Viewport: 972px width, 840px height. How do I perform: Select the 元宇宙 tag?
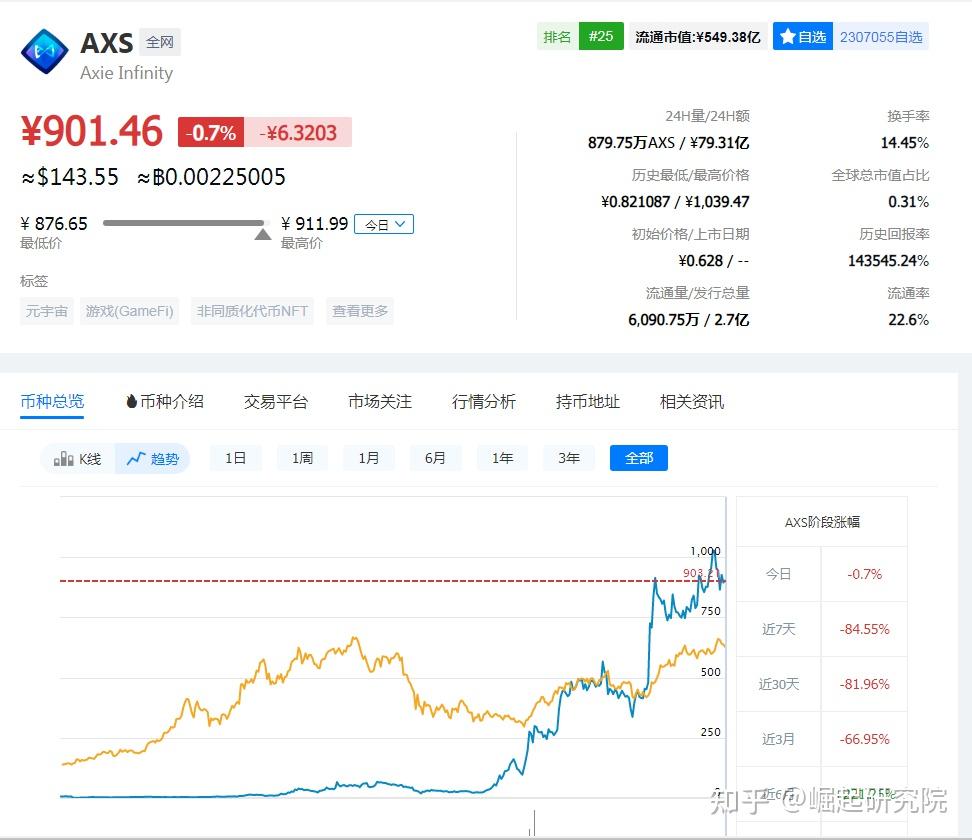coord(46,311)
